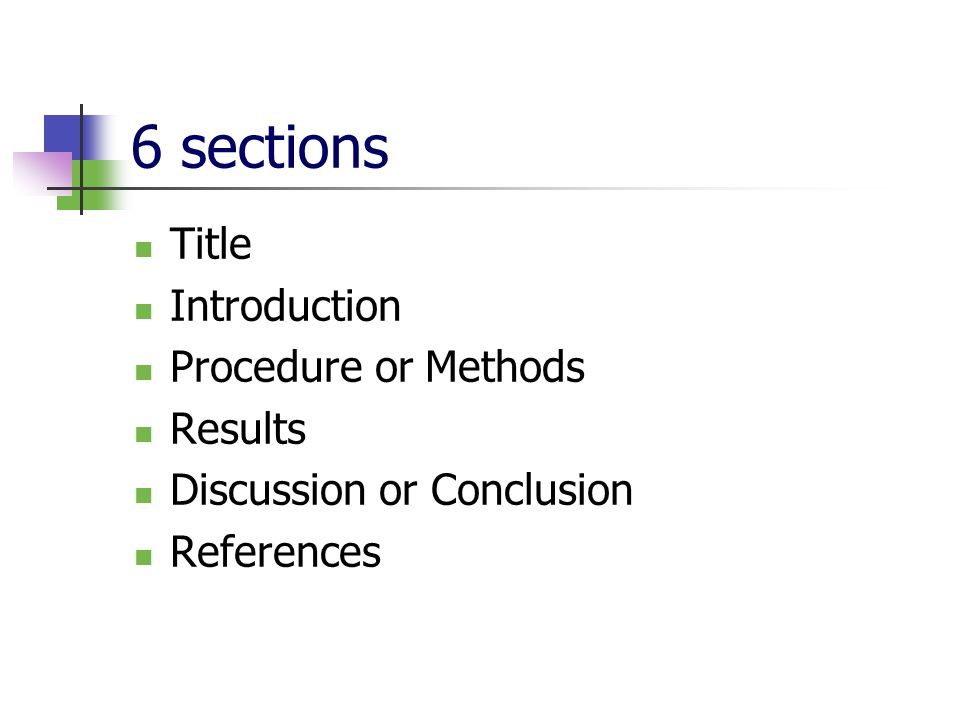Click the number '6' in the heading
The width and height of the screenshot is (960, 720).
pos(147,147)
